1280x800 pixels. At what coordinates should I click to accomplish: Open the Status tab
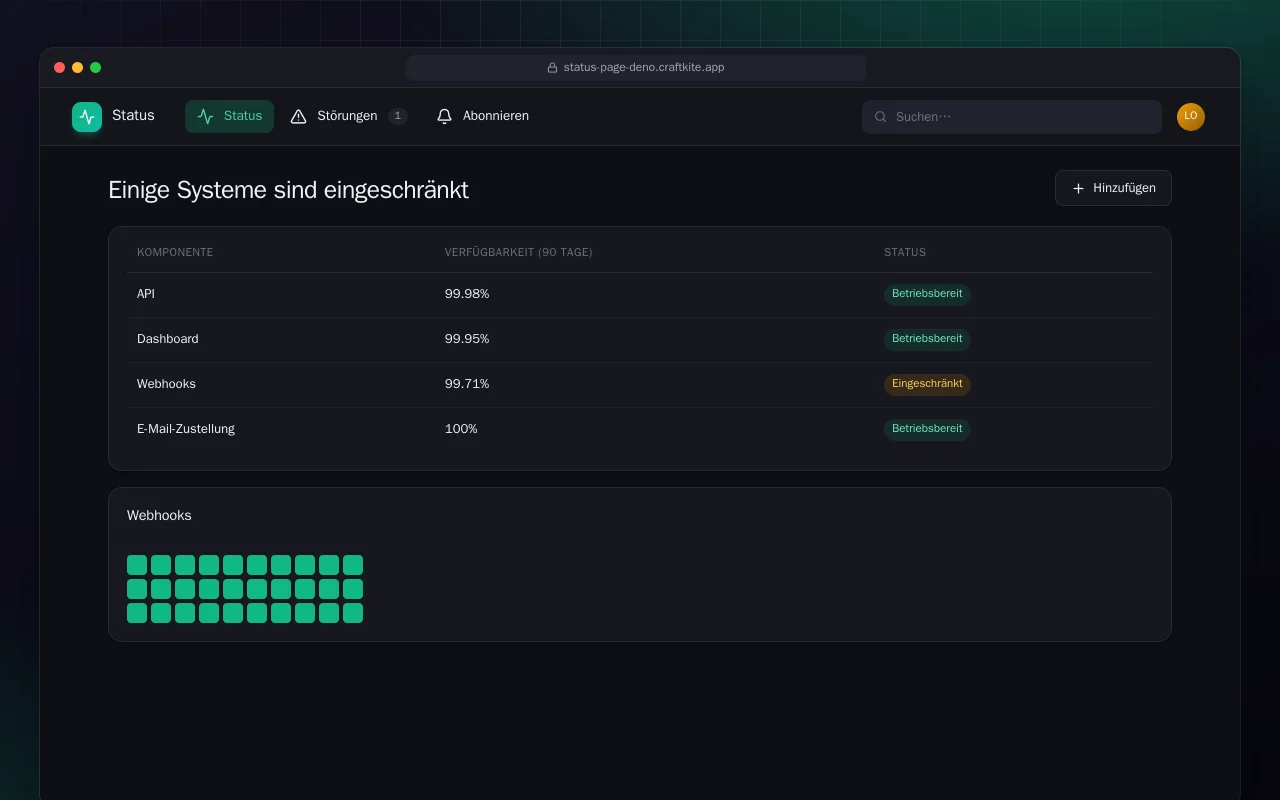click(x=229, y=116)
